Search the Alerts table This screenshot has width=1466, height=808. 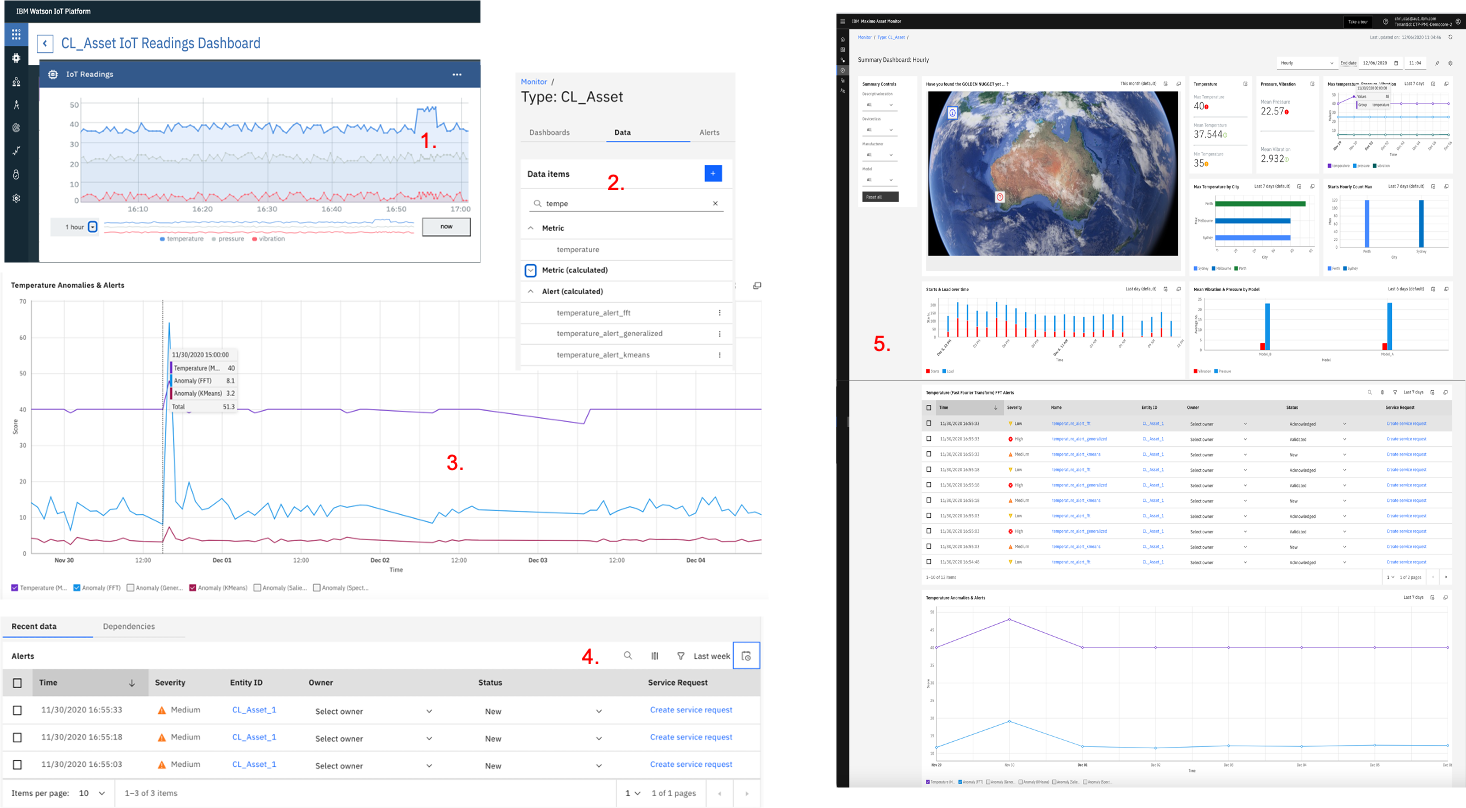tap(628, 656)
